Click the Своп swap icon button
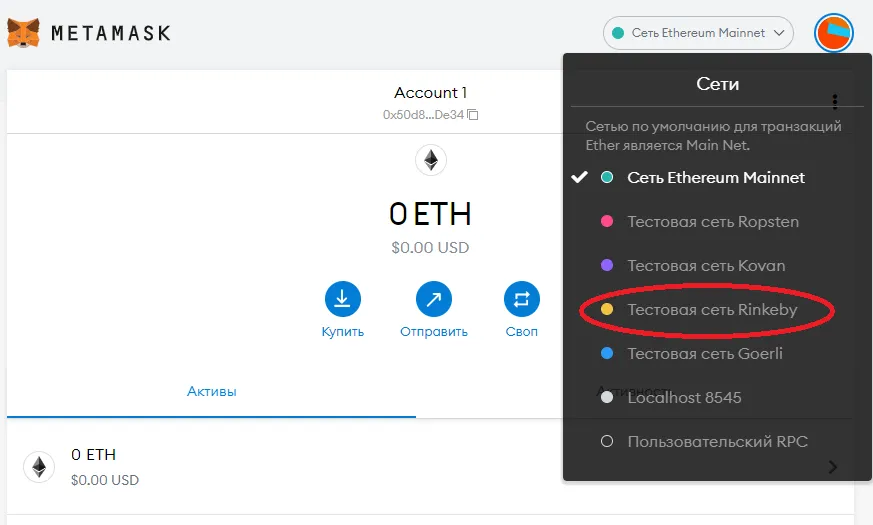This screenshot has width=873, height=525. coord(522,299)
